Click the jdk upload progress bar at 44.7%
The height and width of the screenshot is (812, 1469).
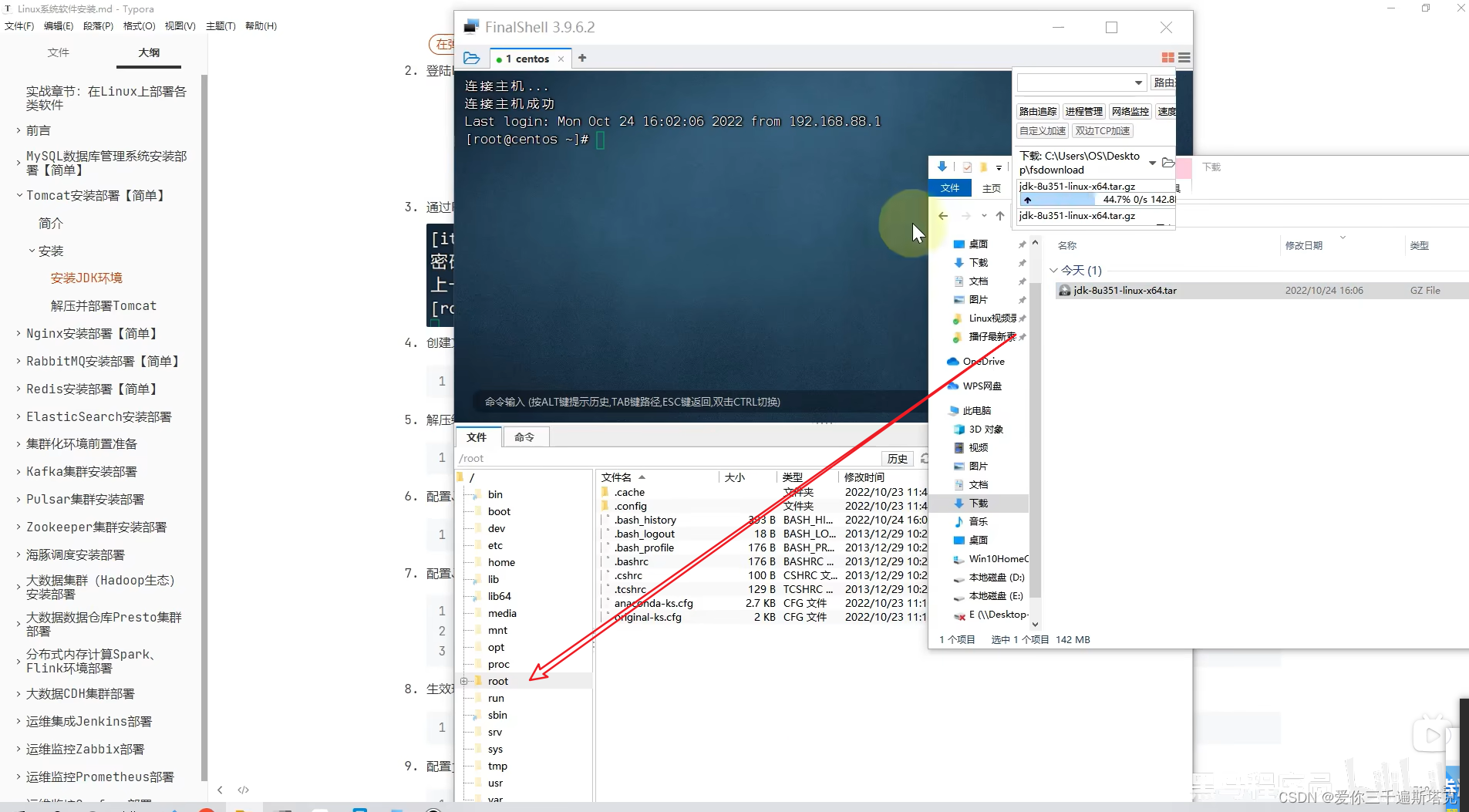[1098, 200]
